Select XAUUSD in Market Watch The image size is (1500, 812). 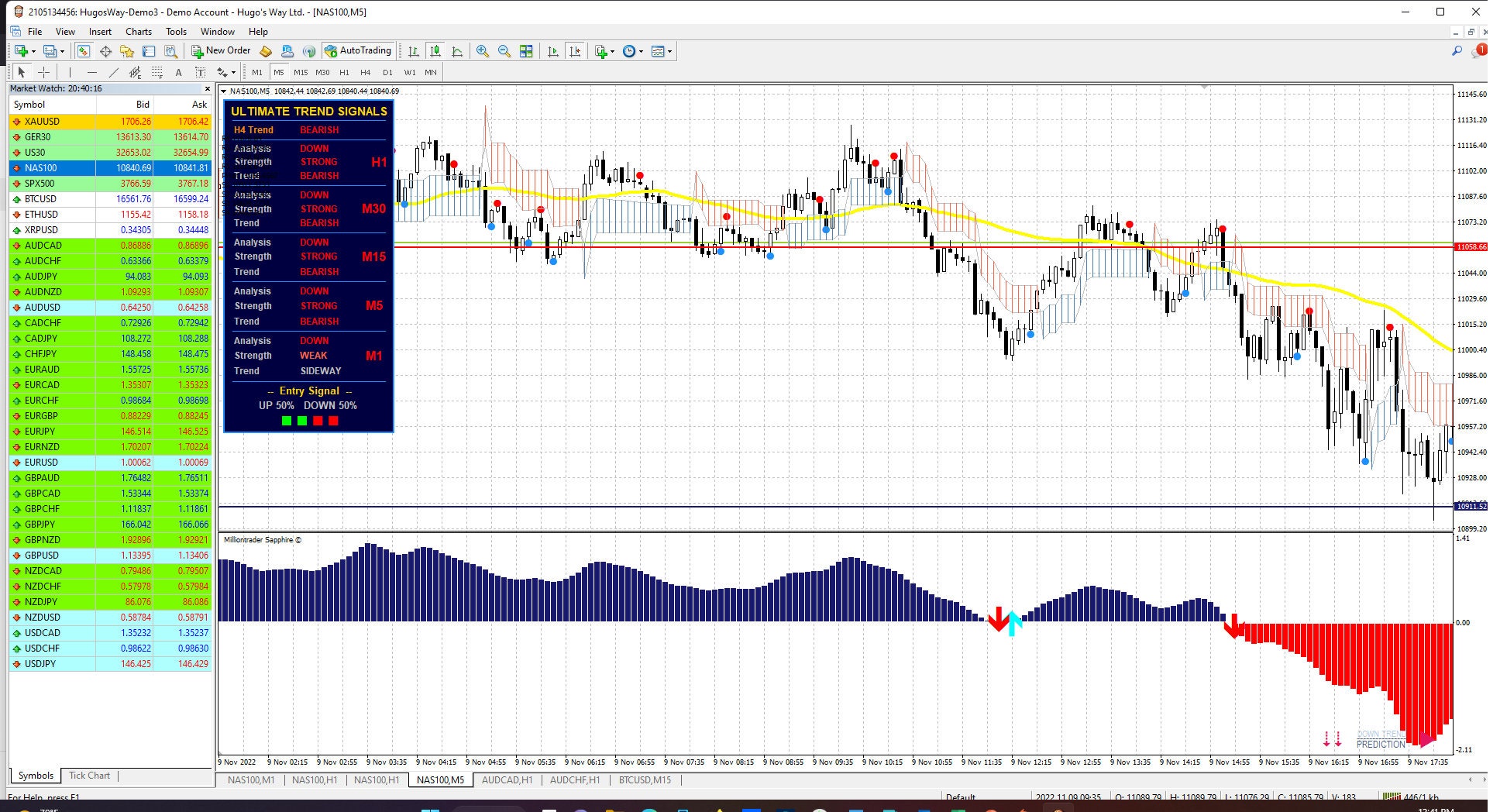click(46, 122)
